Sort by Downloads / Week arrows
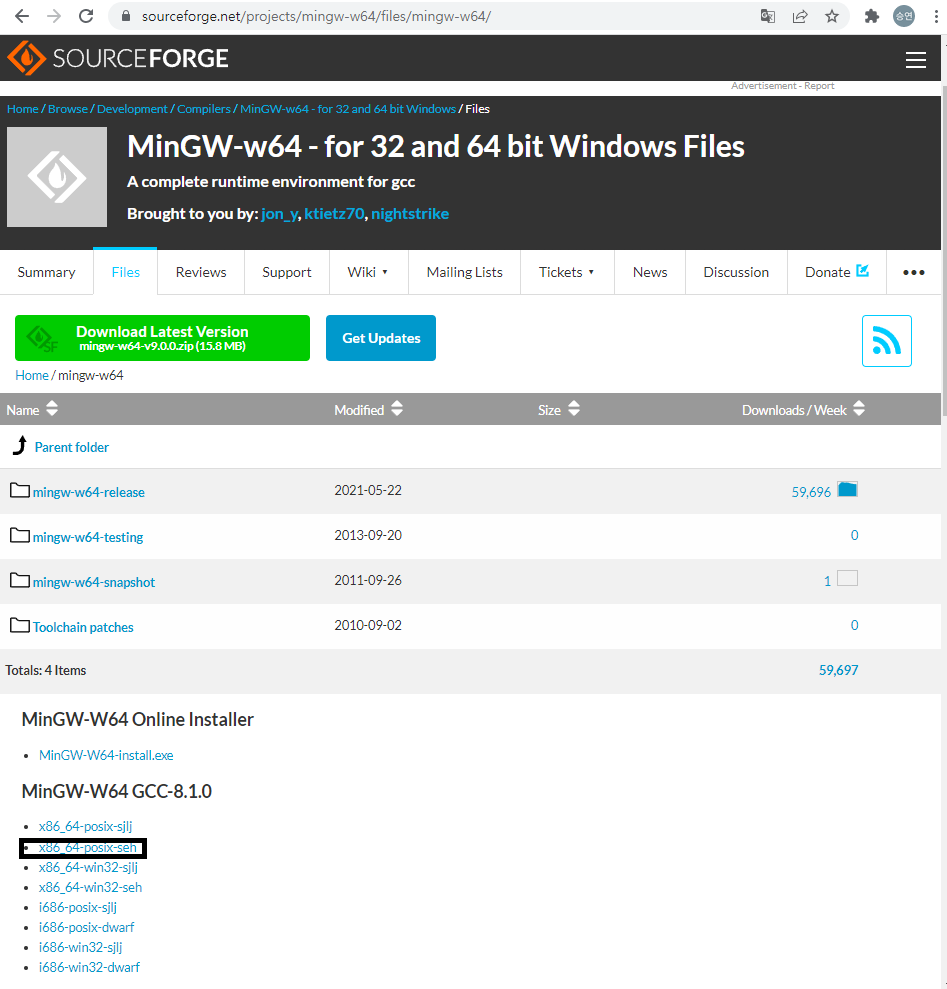The width and height of the screenshot is (947, 989). tap(859, 409)
